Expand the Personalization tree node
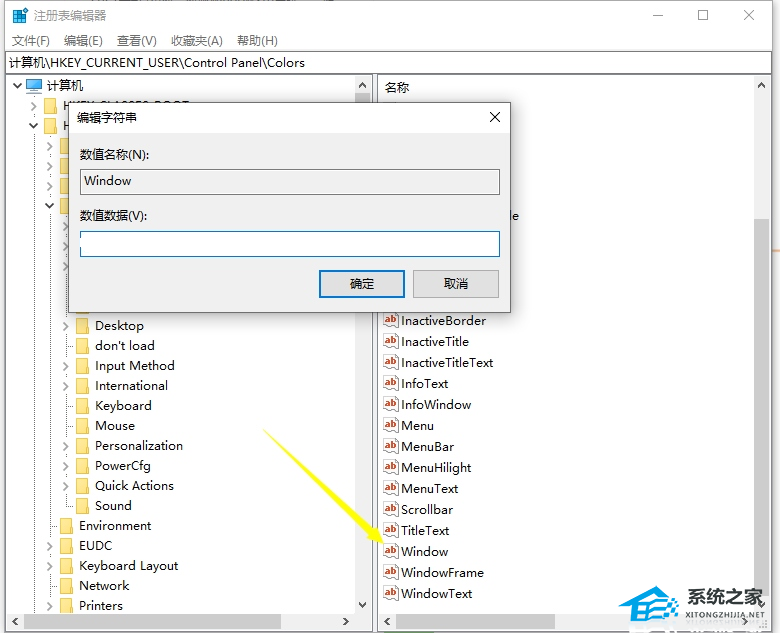 tap(65, 446)
